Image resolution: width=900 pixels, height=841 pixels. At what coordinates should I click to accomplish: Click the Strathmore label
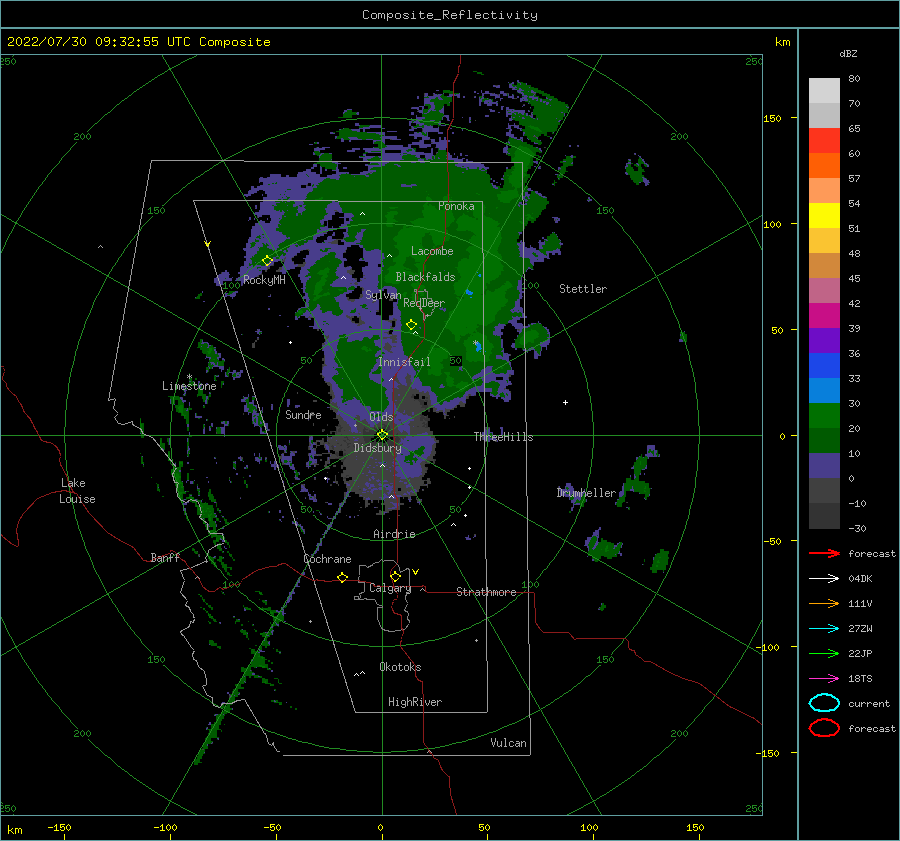pos(486,592)
